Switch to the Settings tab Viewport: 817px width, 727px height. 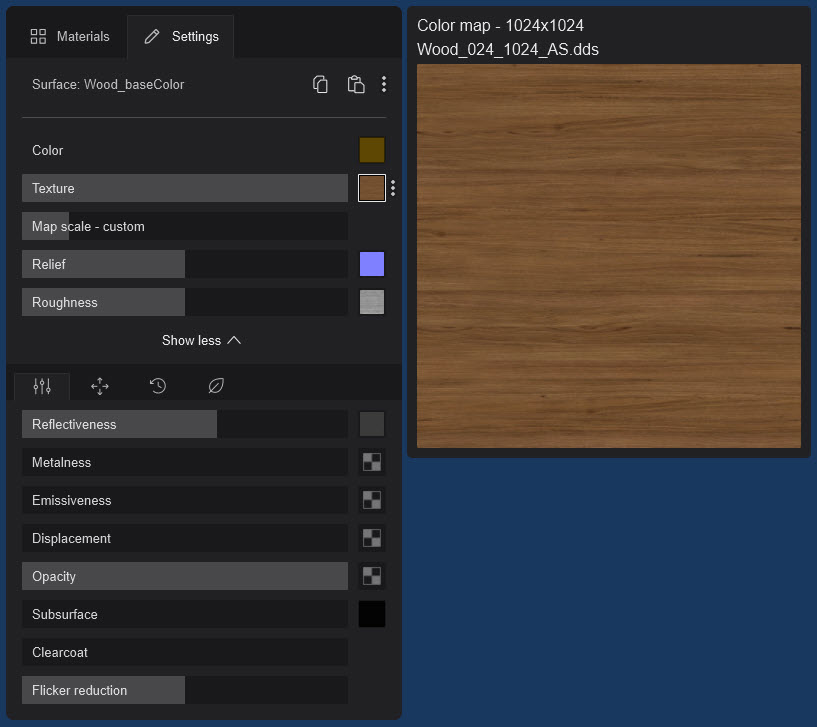click(x=180, y=36)
